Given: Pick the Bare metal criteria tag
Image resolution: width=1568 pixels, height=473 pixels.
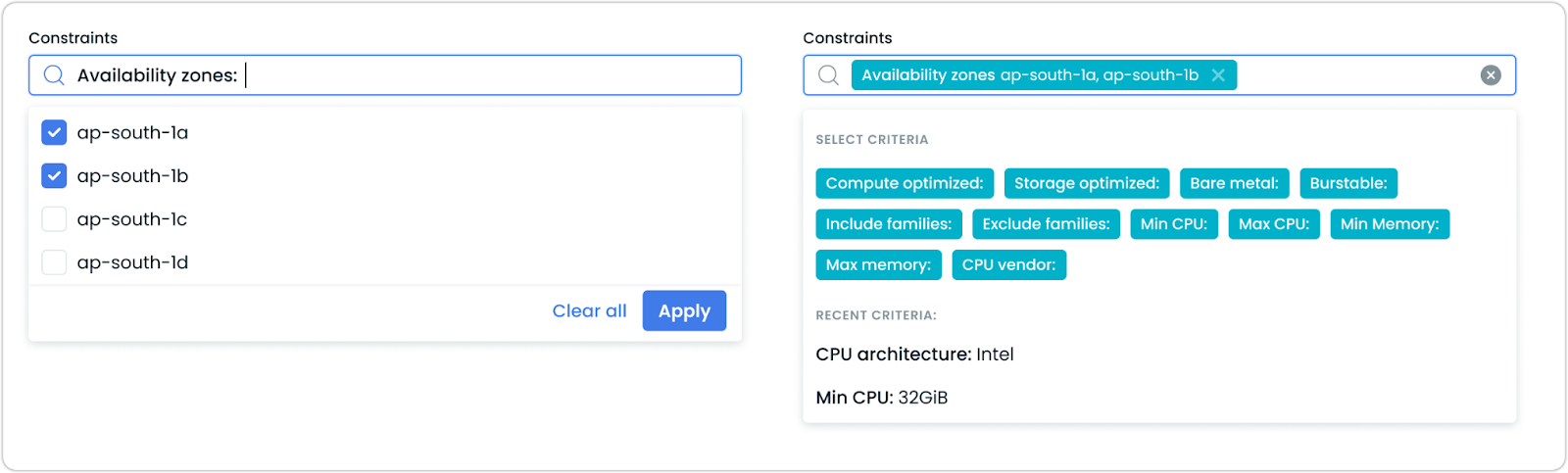Looking at the screenshot, I should (1234, 183).
